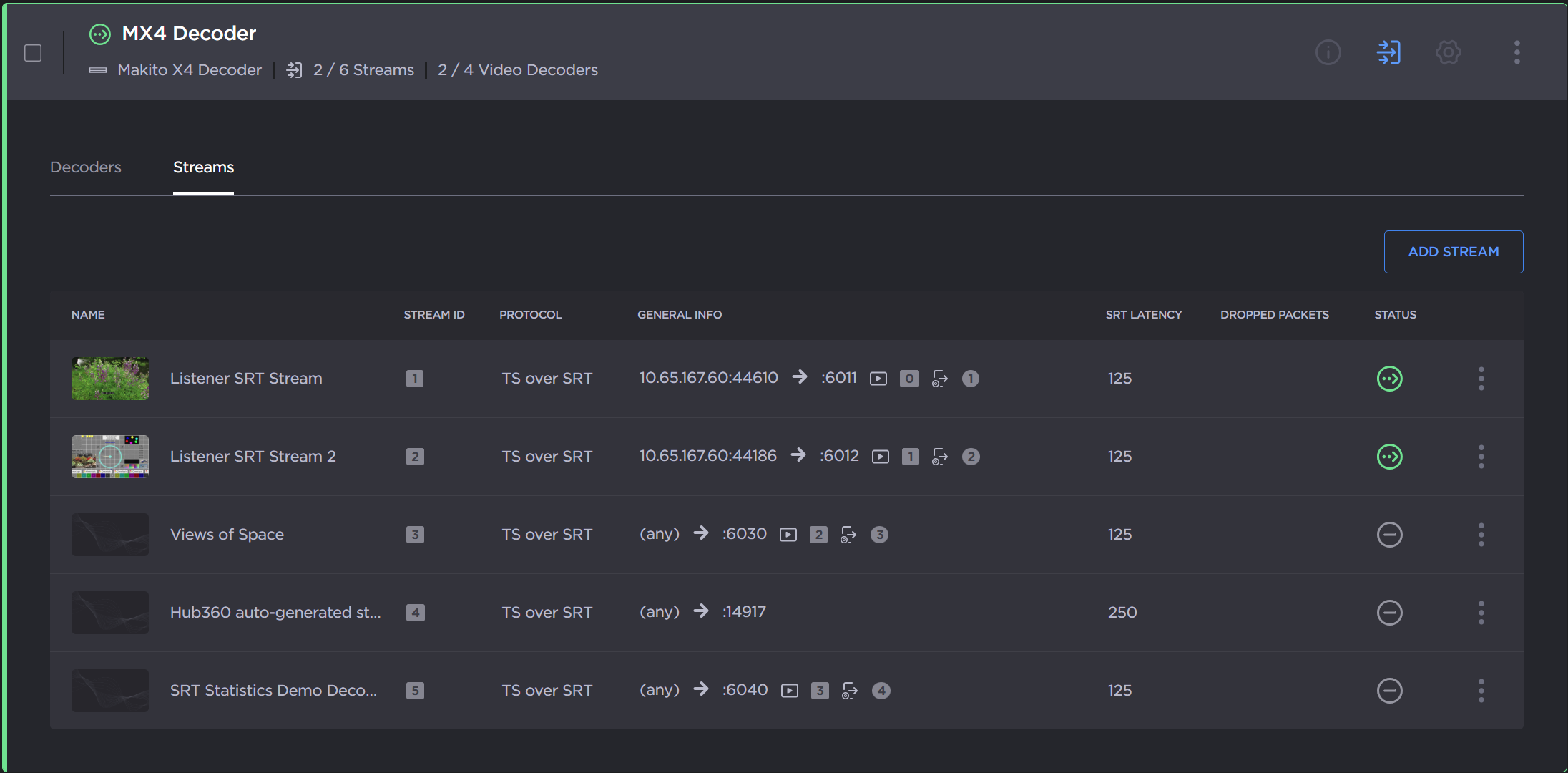1568x773 pixels.
Task: Click output routing icon in Views of Space row
Action: (848, 535)
